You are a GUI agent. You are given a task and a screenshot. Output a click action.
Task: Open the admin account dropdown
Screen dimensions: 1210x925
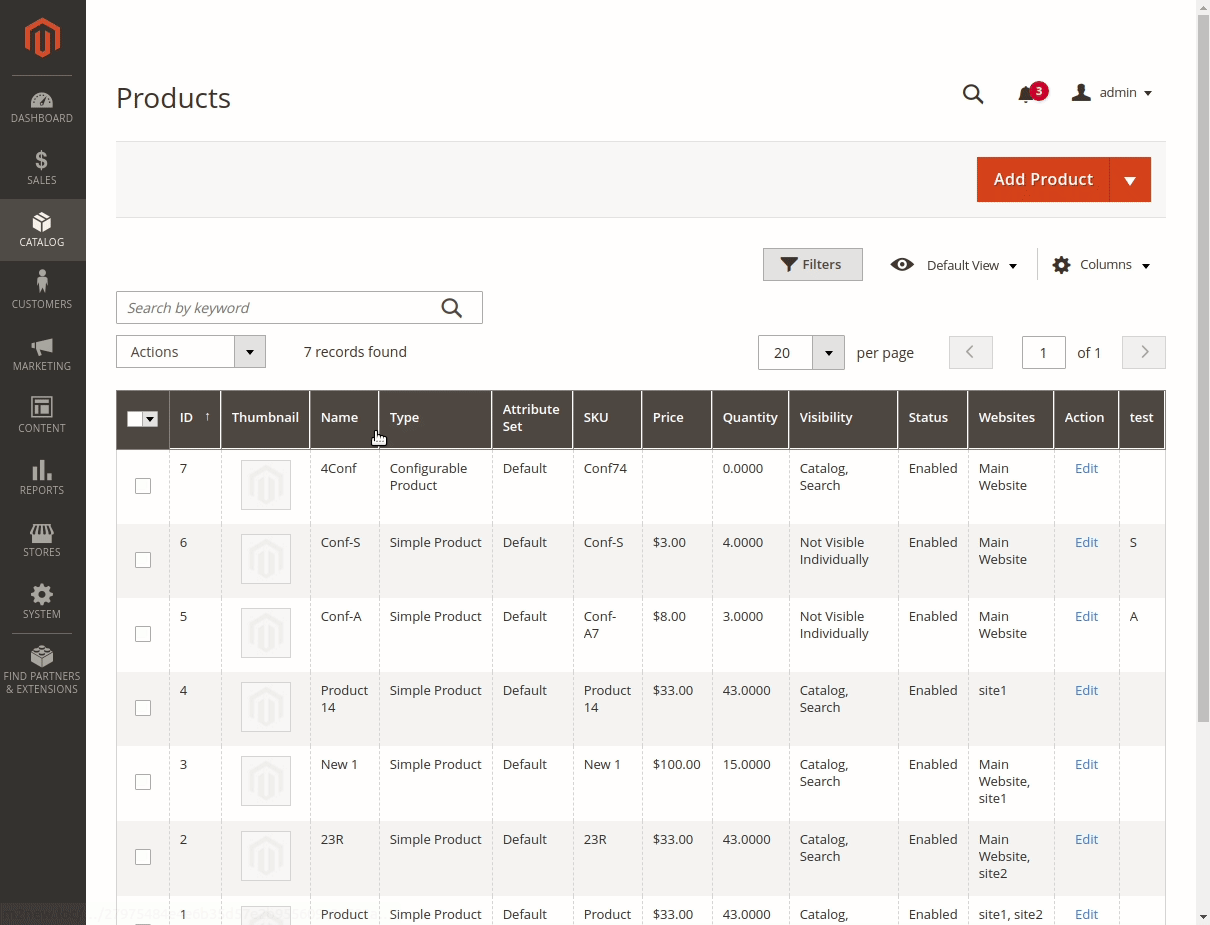[x=1112, y=93]
